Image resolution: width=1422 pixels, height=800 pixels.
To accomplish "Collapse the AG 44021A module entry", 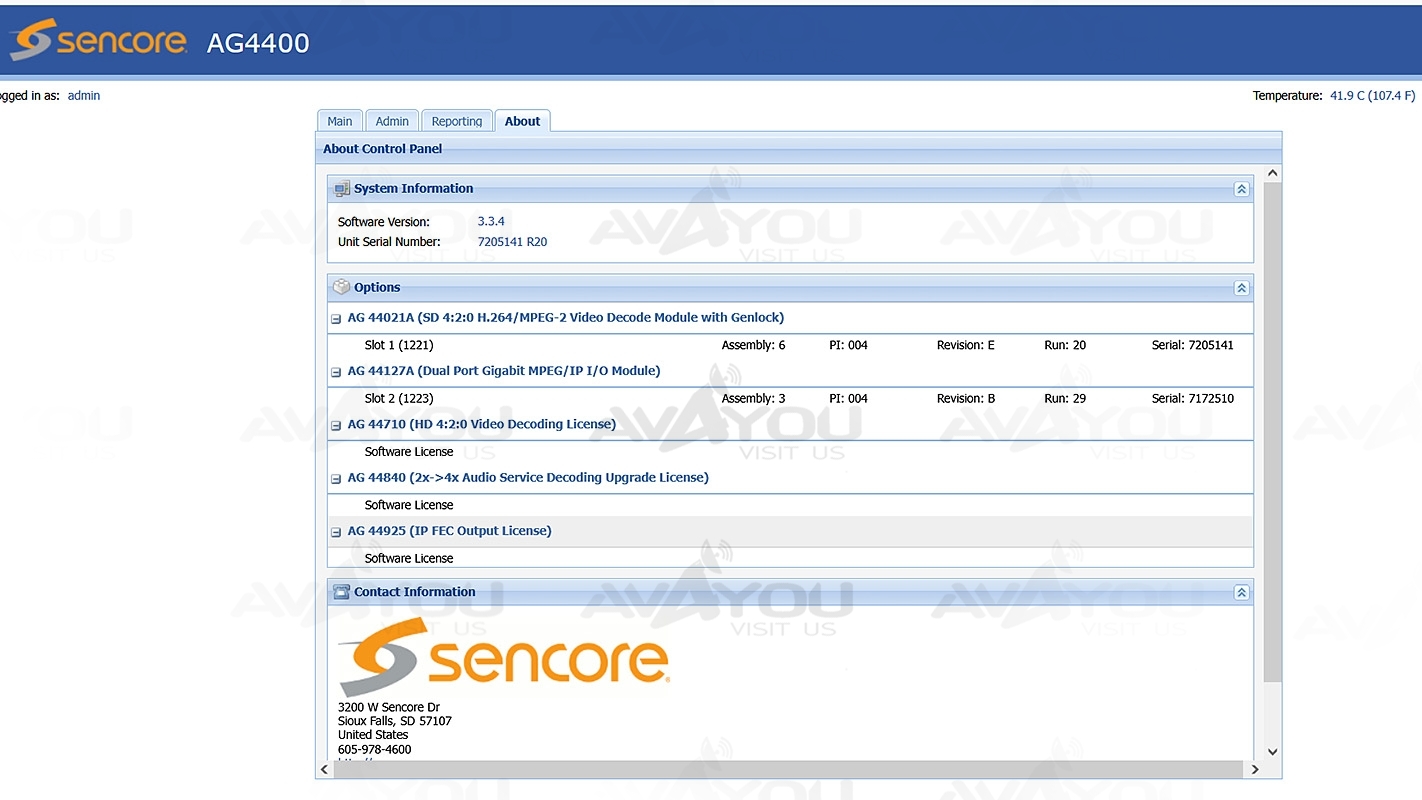I will pos(336,319).
